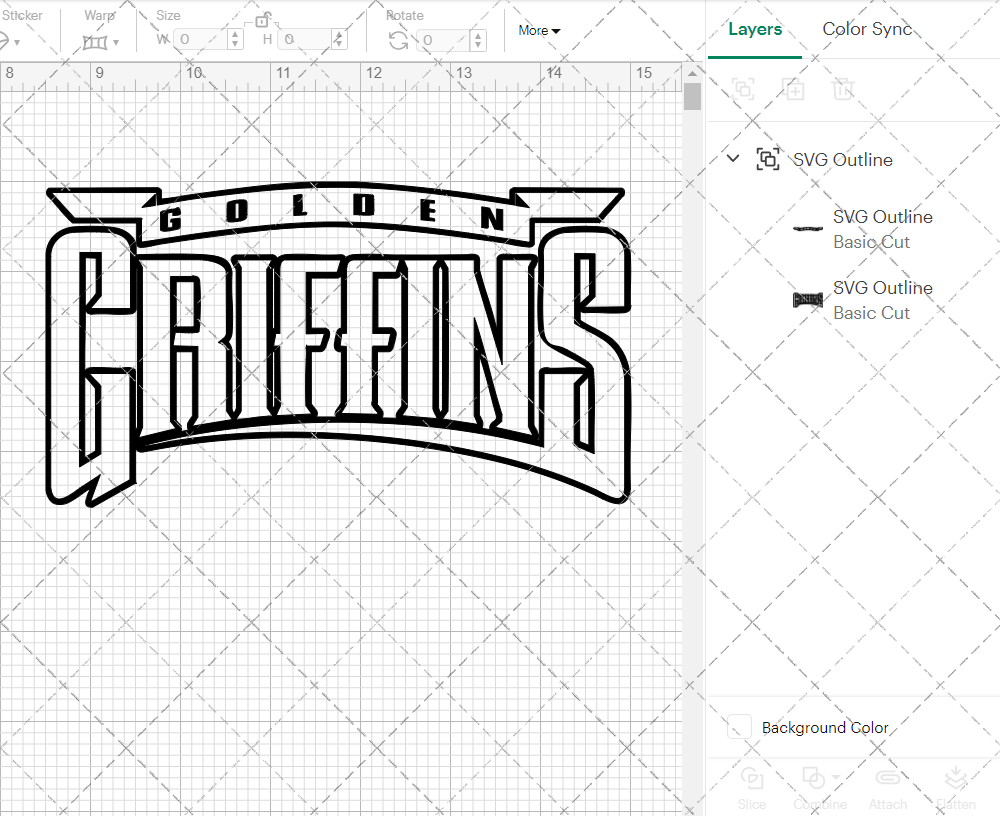Select the first SVG Outline Basic Cut layer

click(880, 229)
